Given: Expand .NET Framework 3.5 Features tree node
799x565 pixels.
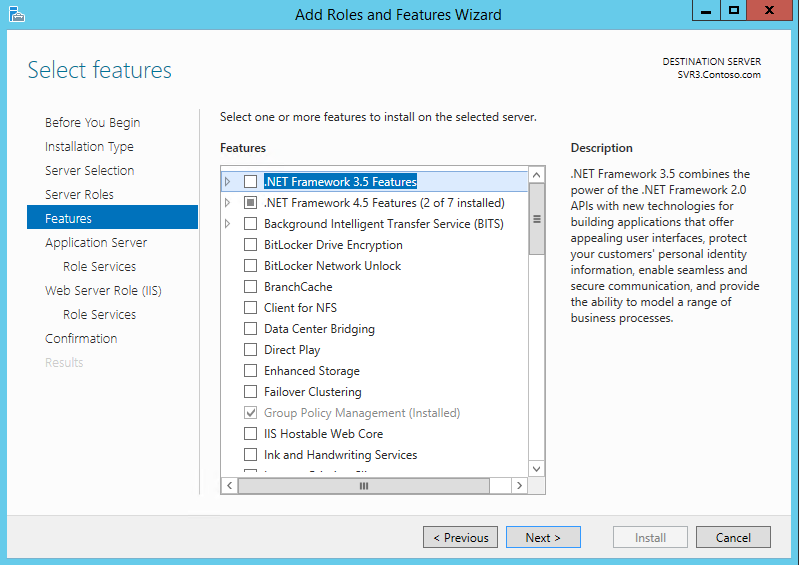Looking at the screenshot, I should [x=227, y=181].
